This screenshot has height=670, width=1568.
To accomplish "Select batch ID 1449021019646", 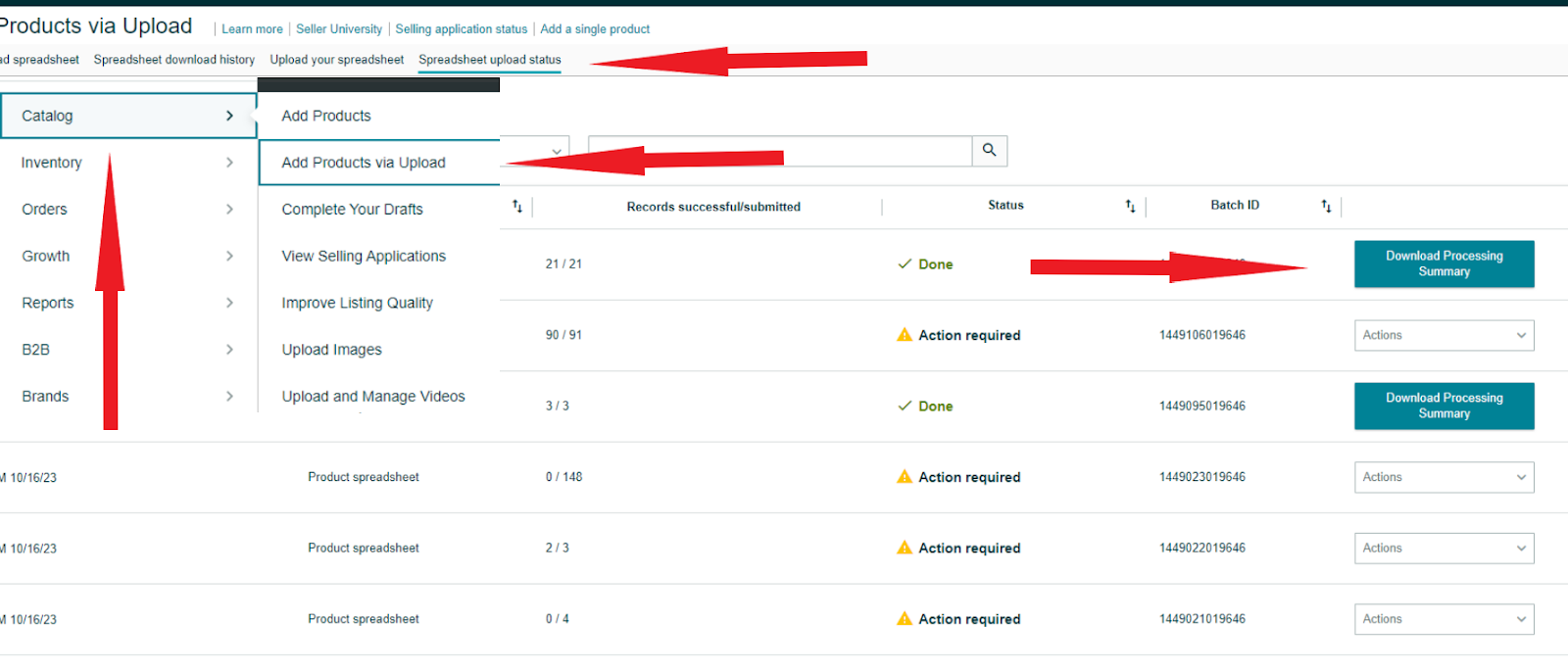I will tap(1202, 619).
